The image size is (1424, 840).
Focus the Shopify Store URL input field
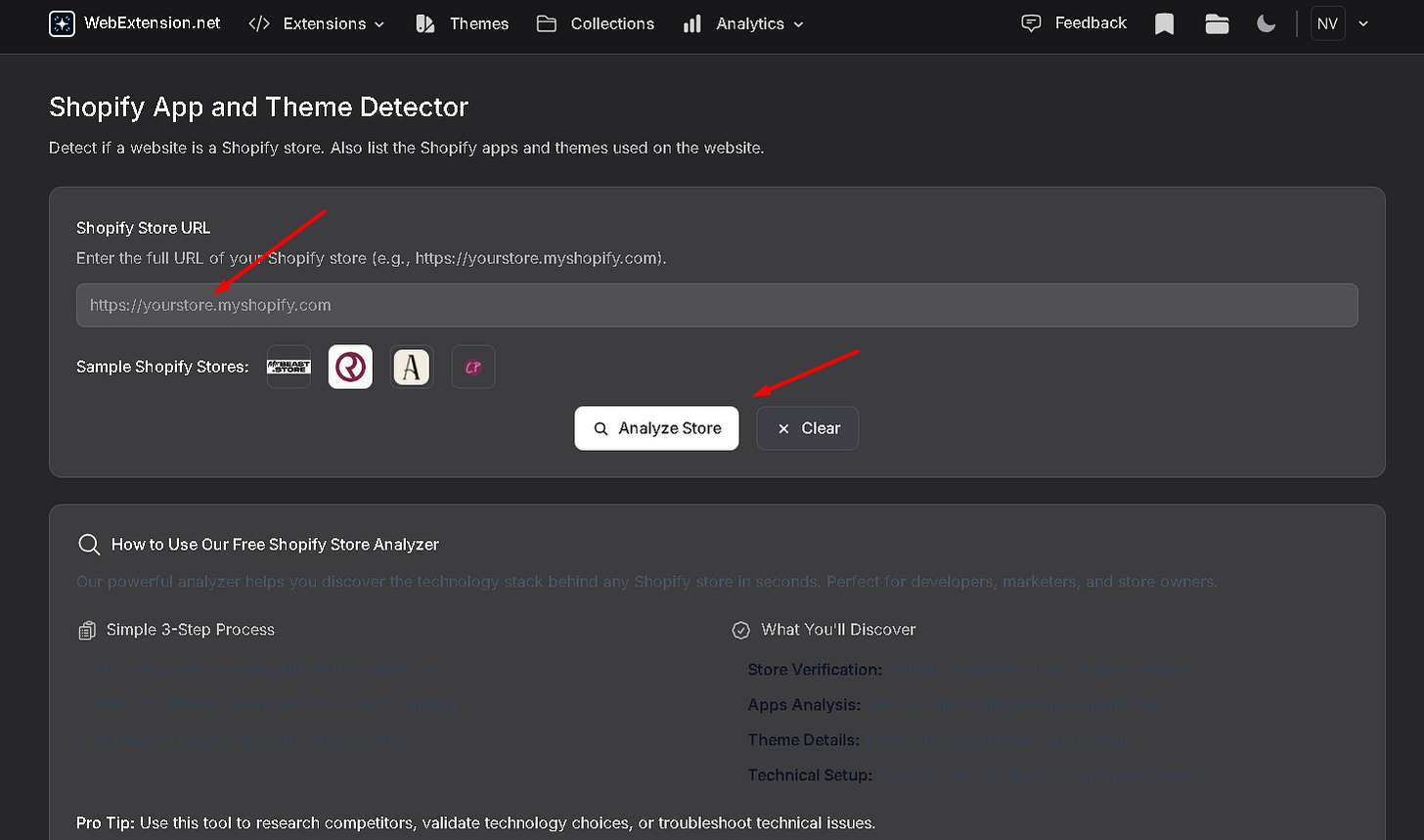click(717, 305)
